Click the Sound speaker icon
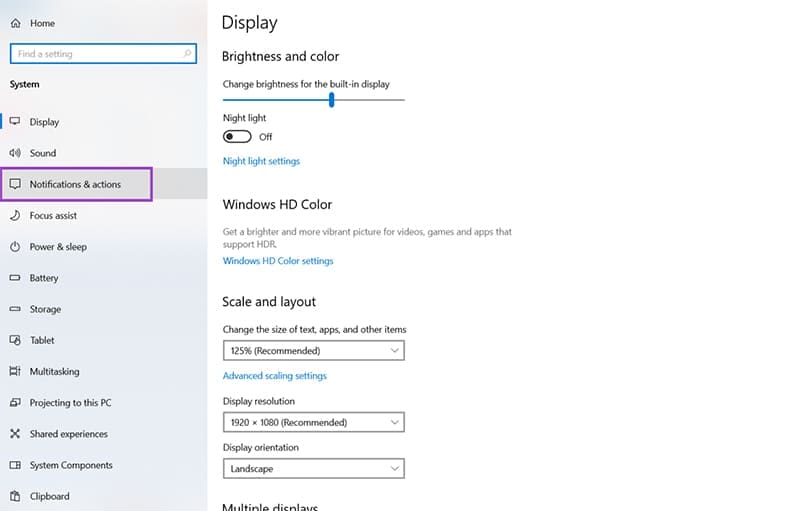The width and height of the screenshot is (800, 511). (15, 153)
